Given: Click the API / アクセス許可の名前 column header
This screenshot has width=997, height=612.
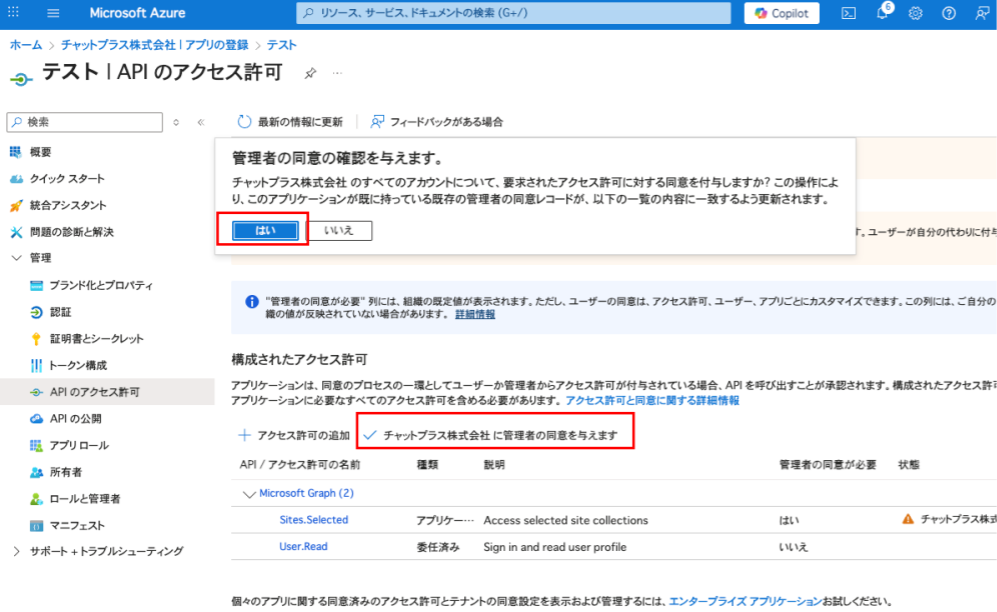Looking at the screenshot, I should pyautogui.click(x=300, y=465).
